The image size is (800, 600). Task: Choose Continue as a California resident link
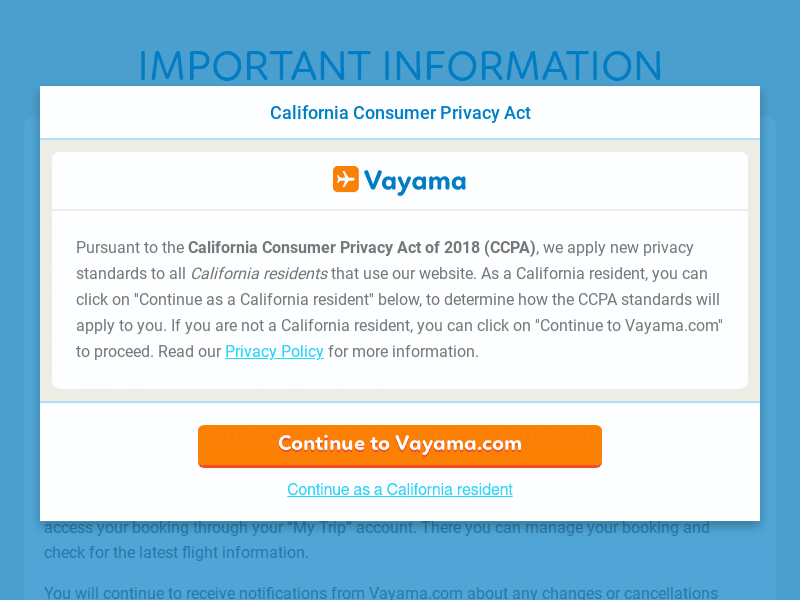click(x=400, y=489)
